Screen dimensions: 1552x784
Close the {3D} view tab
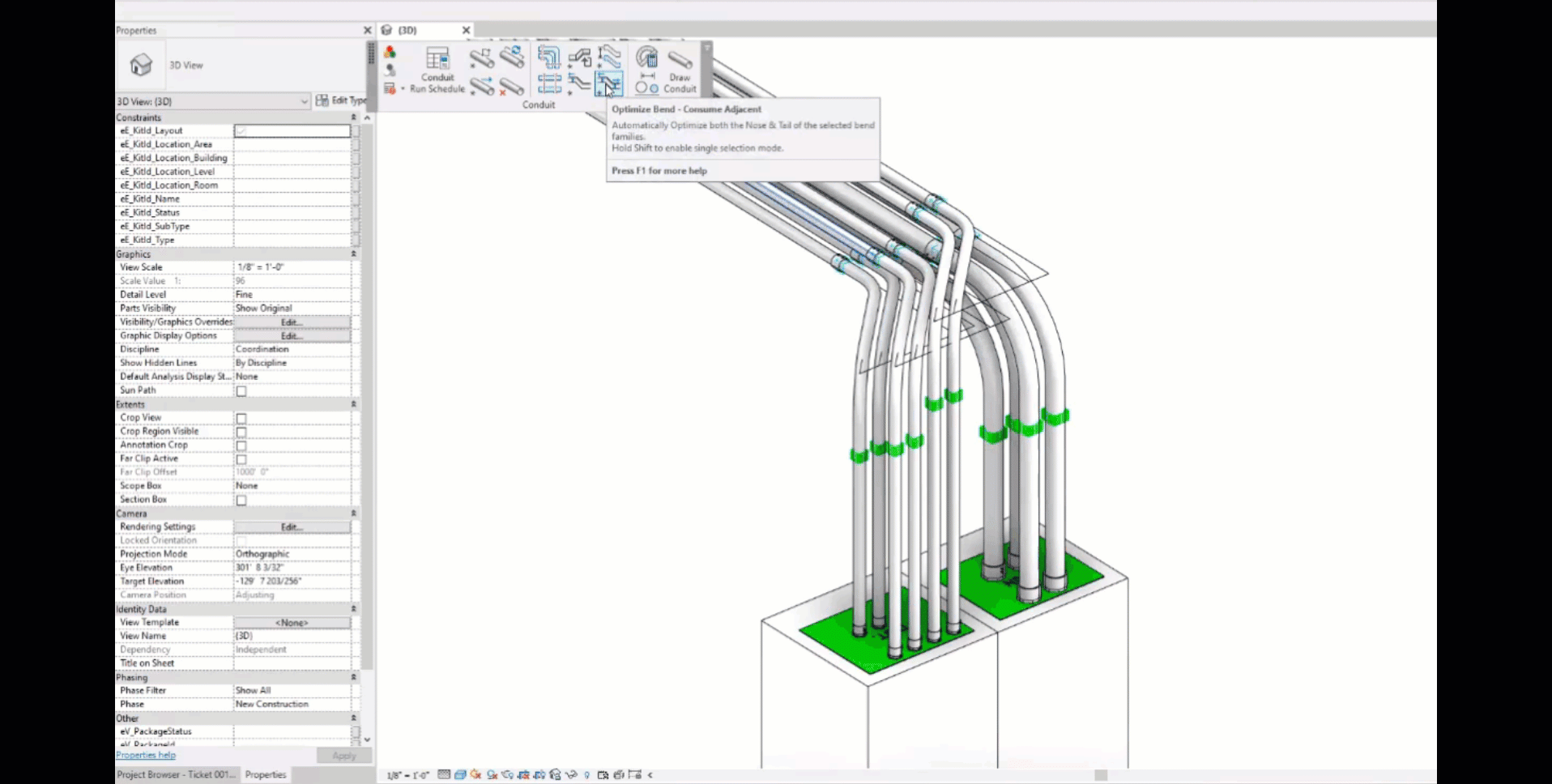(x=466, y=30)
